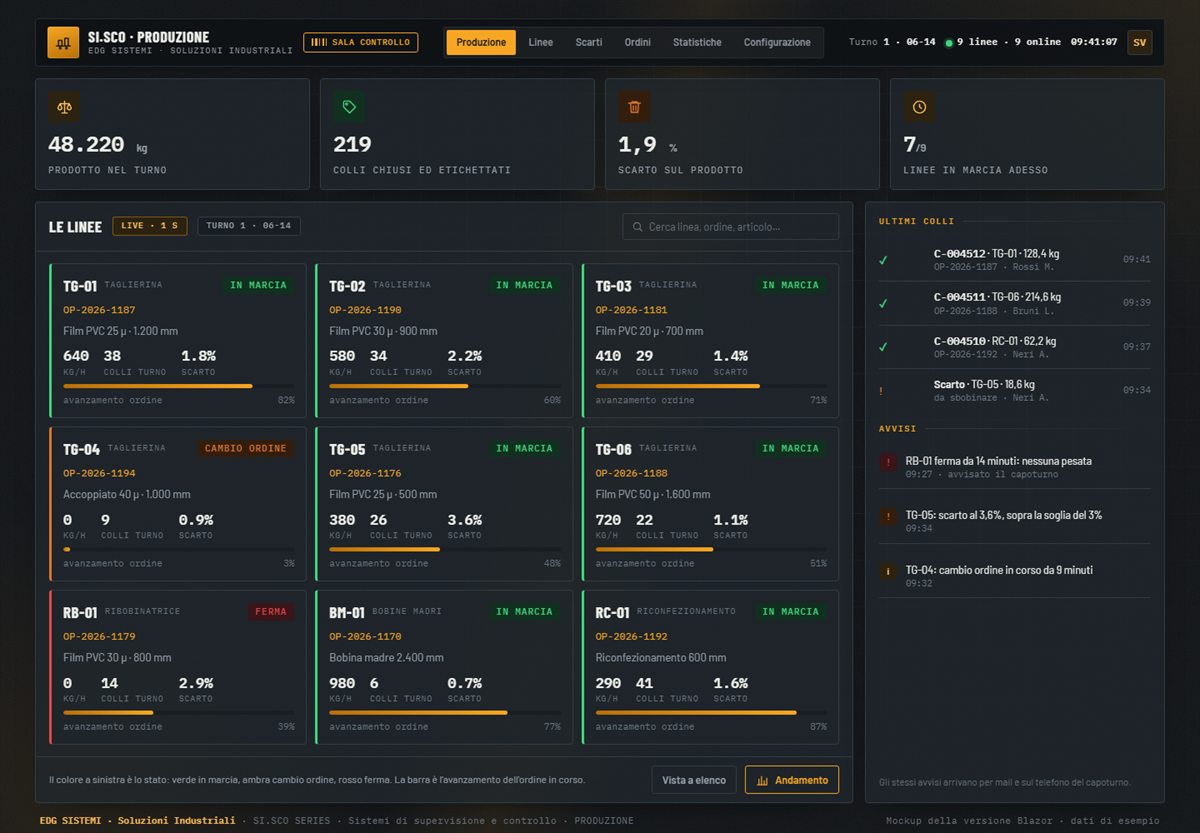Click the tag icon above Colli chiusi
The width and height of the screenshot is (1200, 833).
click(x=349, y=107)
